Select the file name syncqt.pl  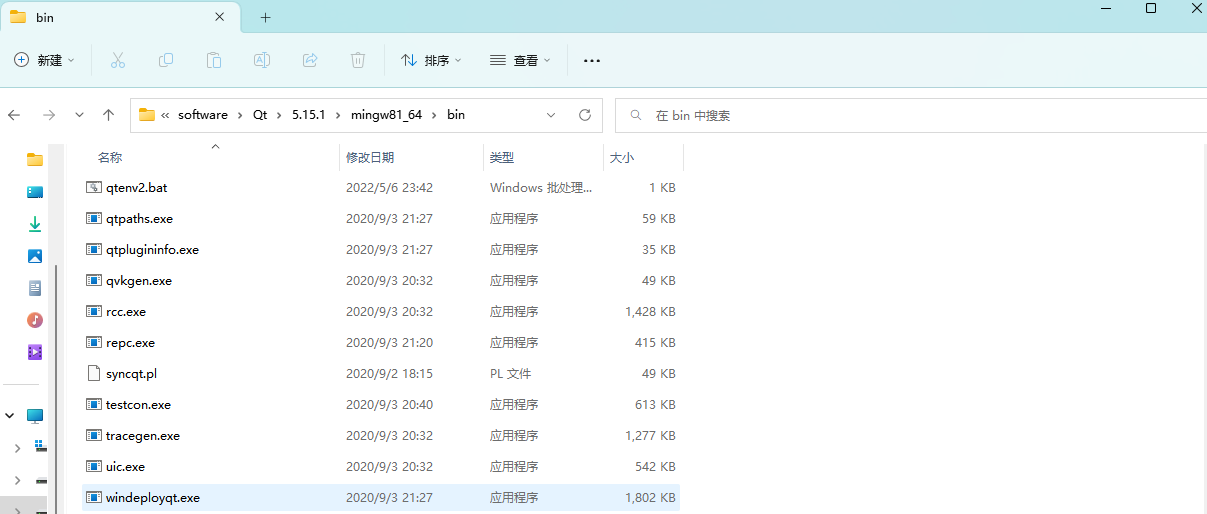131,373
